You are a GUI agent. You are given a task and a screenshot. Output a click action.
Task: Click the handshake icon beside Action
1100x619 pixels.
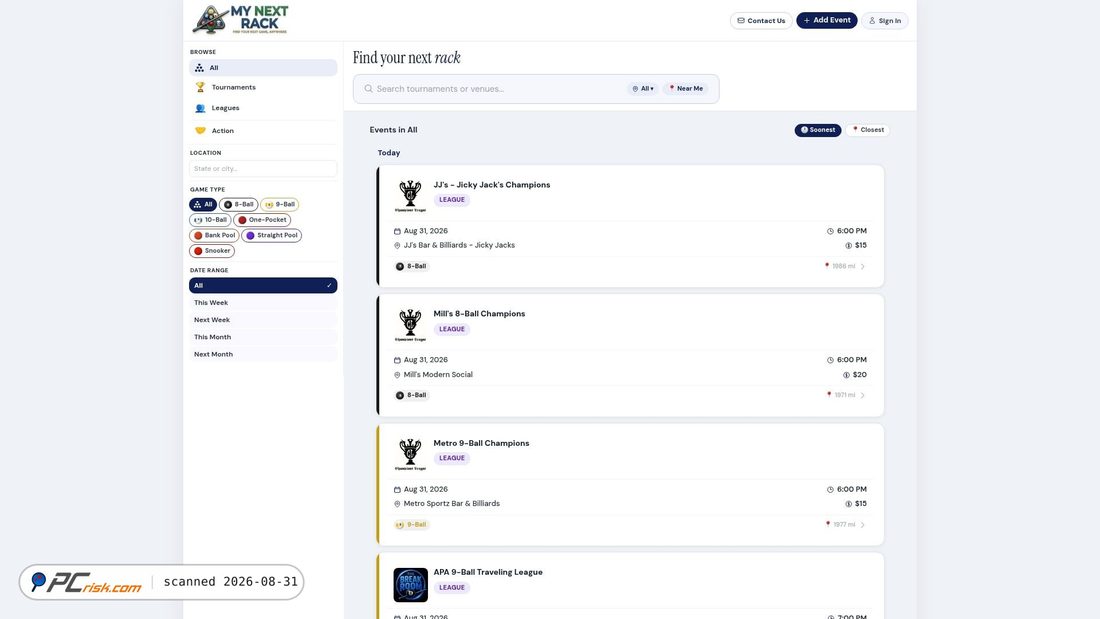click(x=200, y=131)
